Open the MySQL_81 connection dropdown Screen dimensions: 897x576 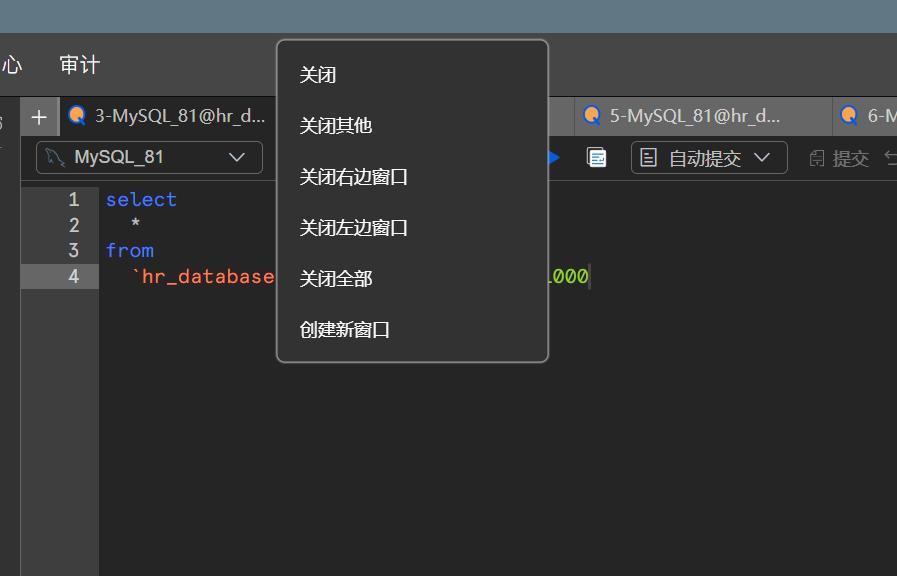(149, 157)
